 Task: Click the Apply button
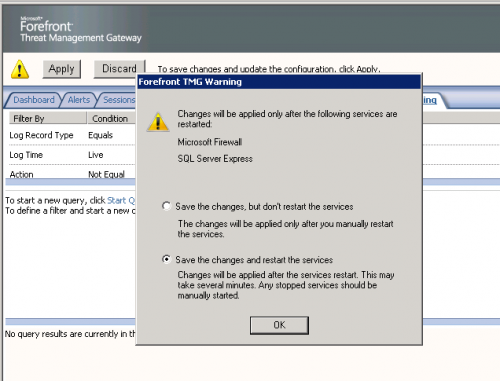pos(62,69)
